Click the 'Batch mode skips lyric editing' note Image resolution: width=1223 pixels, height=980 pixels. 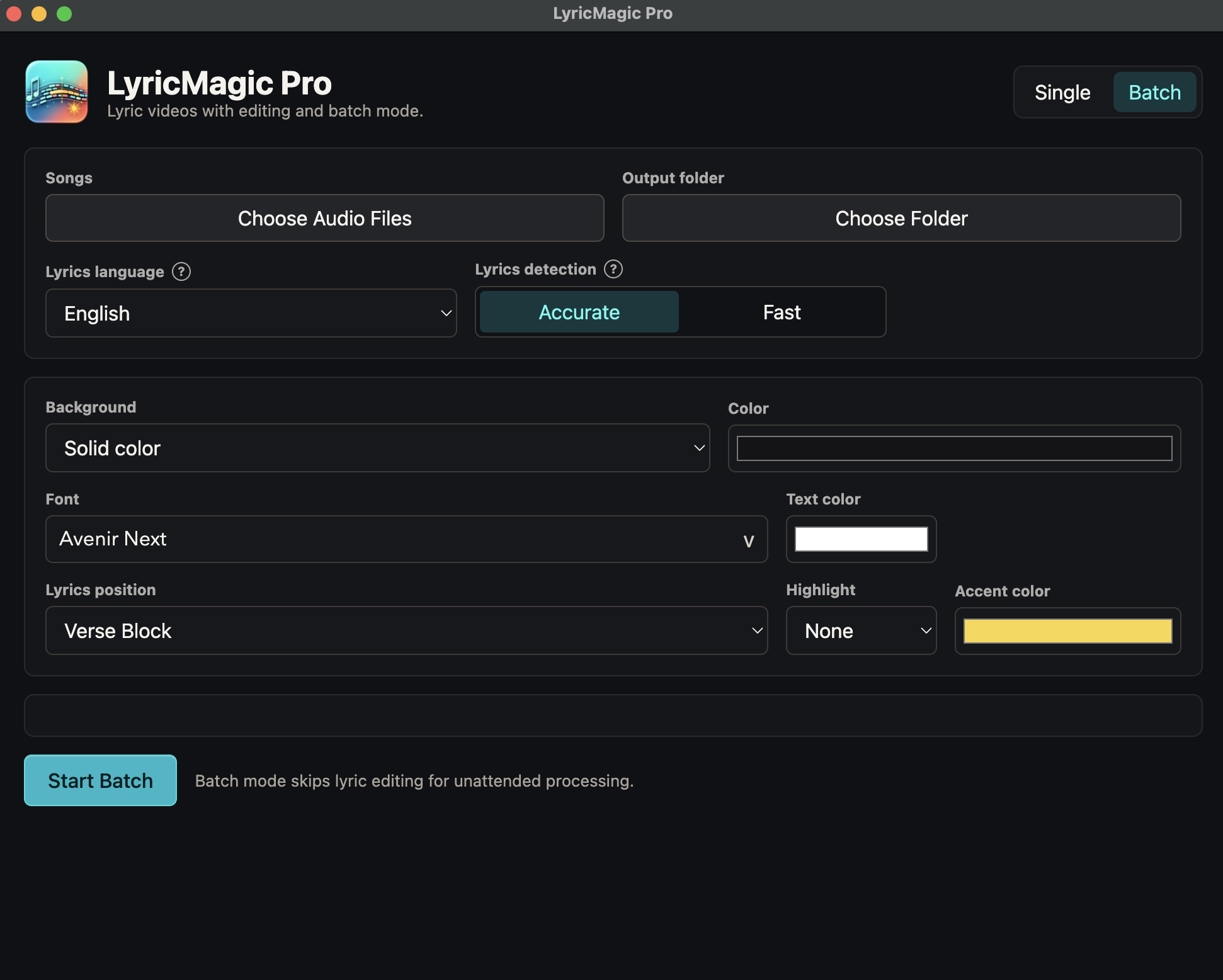414,781
